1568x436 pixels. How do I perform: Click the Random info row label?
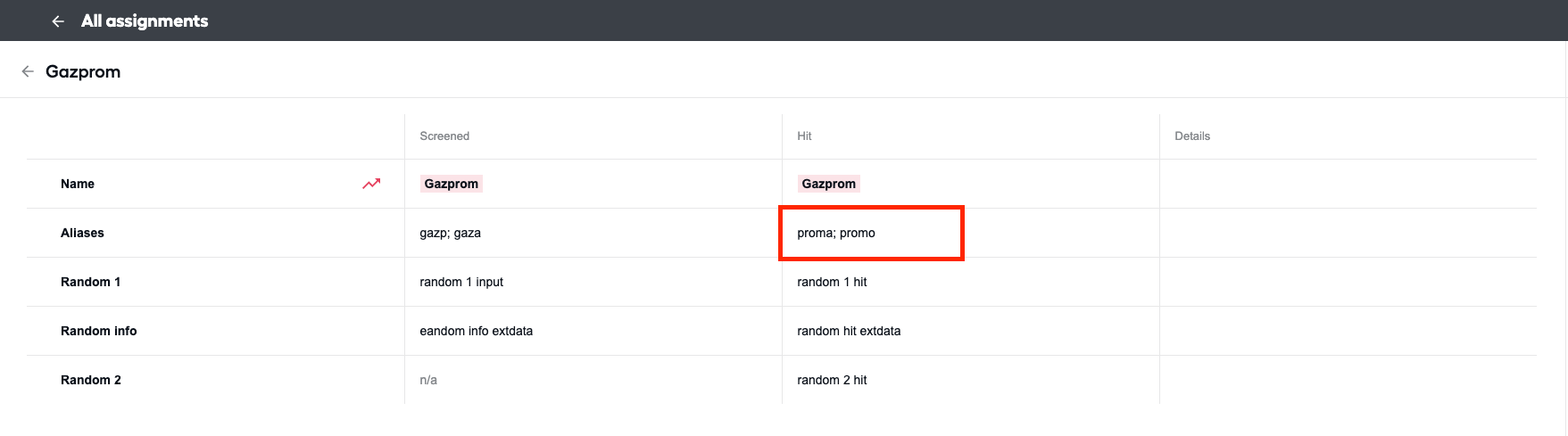(99, 331)
